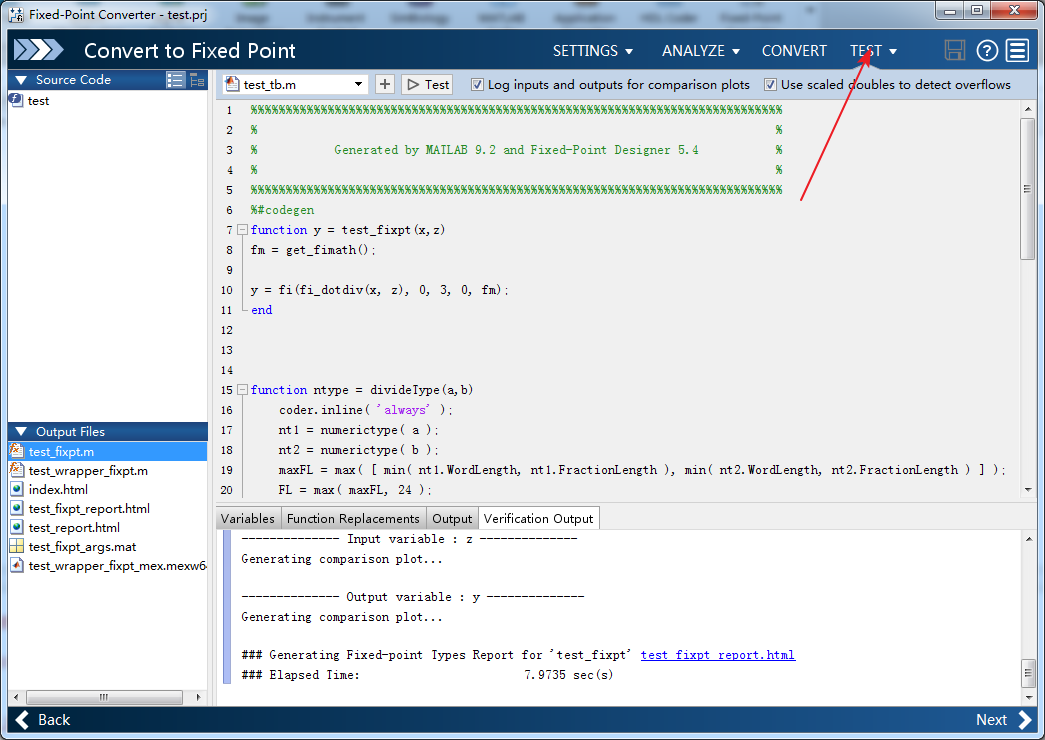Click test_fixpt_args.mat file icon

tap(17, 546)
